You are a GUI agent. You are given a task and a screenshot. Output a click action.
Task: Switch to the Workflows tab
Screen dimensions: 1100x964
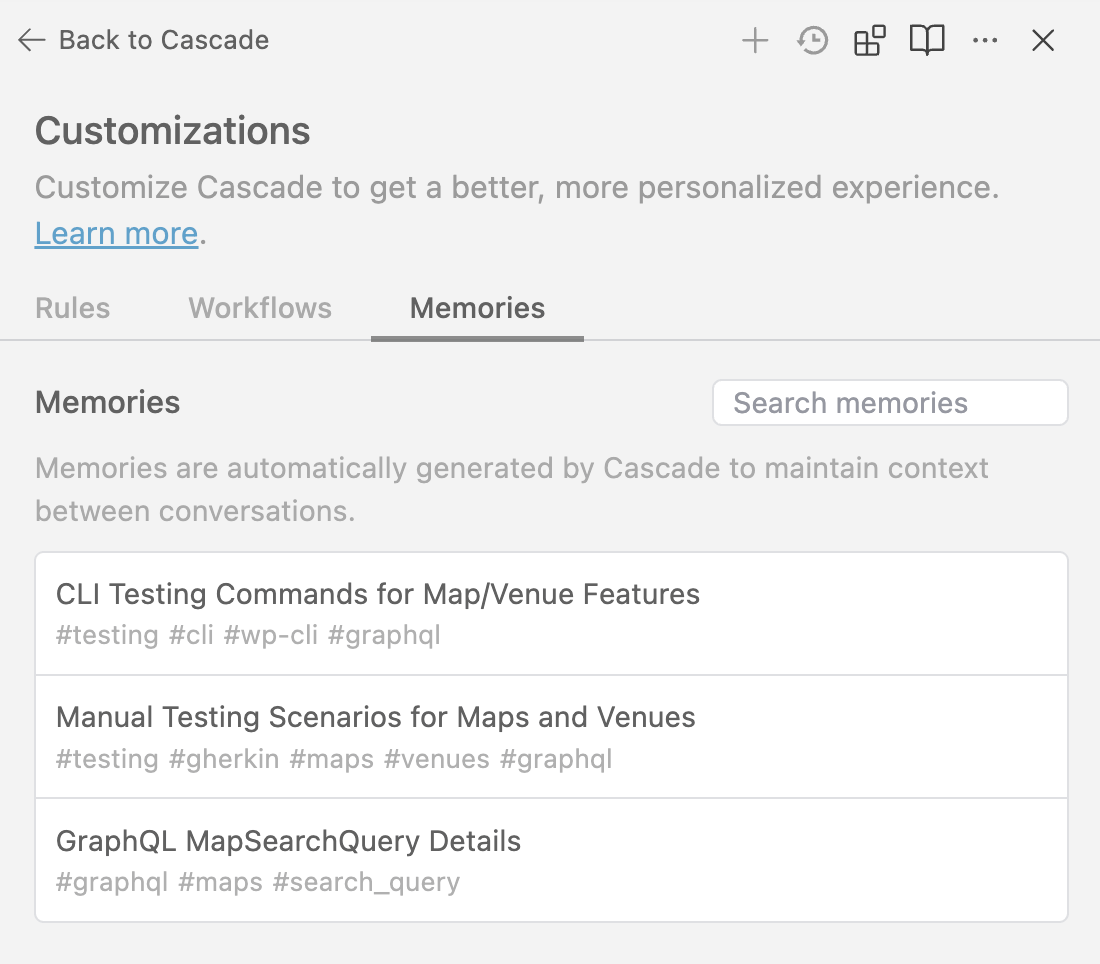[260, 308]
